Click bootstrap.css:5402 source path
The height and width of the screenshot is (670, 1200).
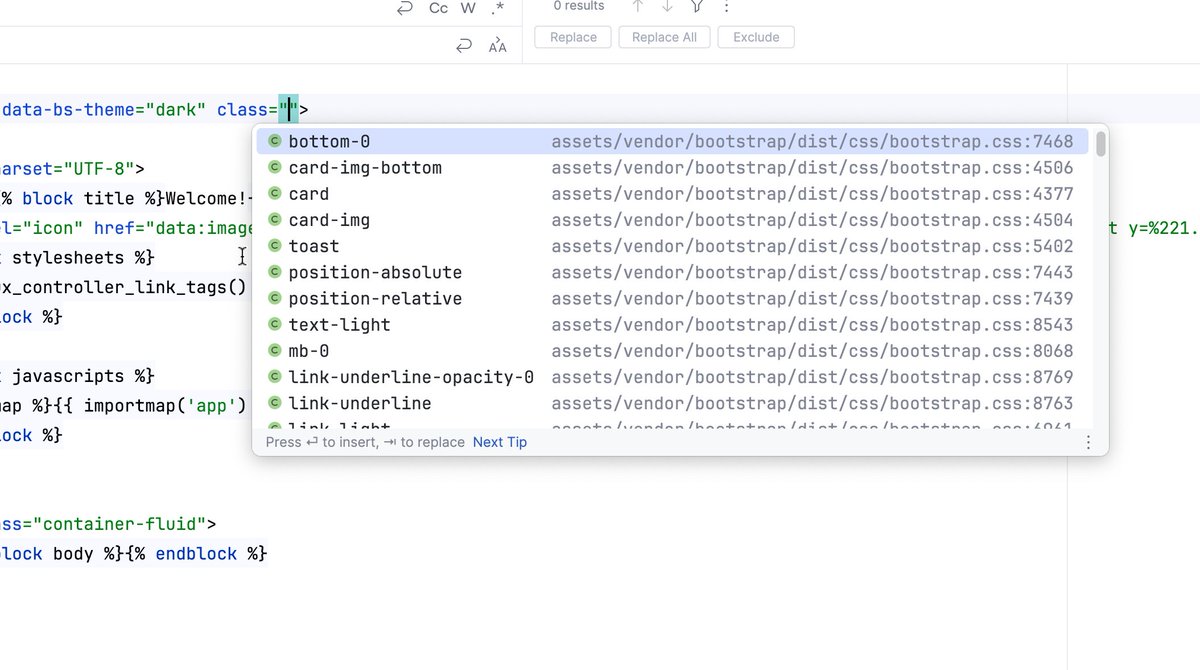click(x=812, y=246)
